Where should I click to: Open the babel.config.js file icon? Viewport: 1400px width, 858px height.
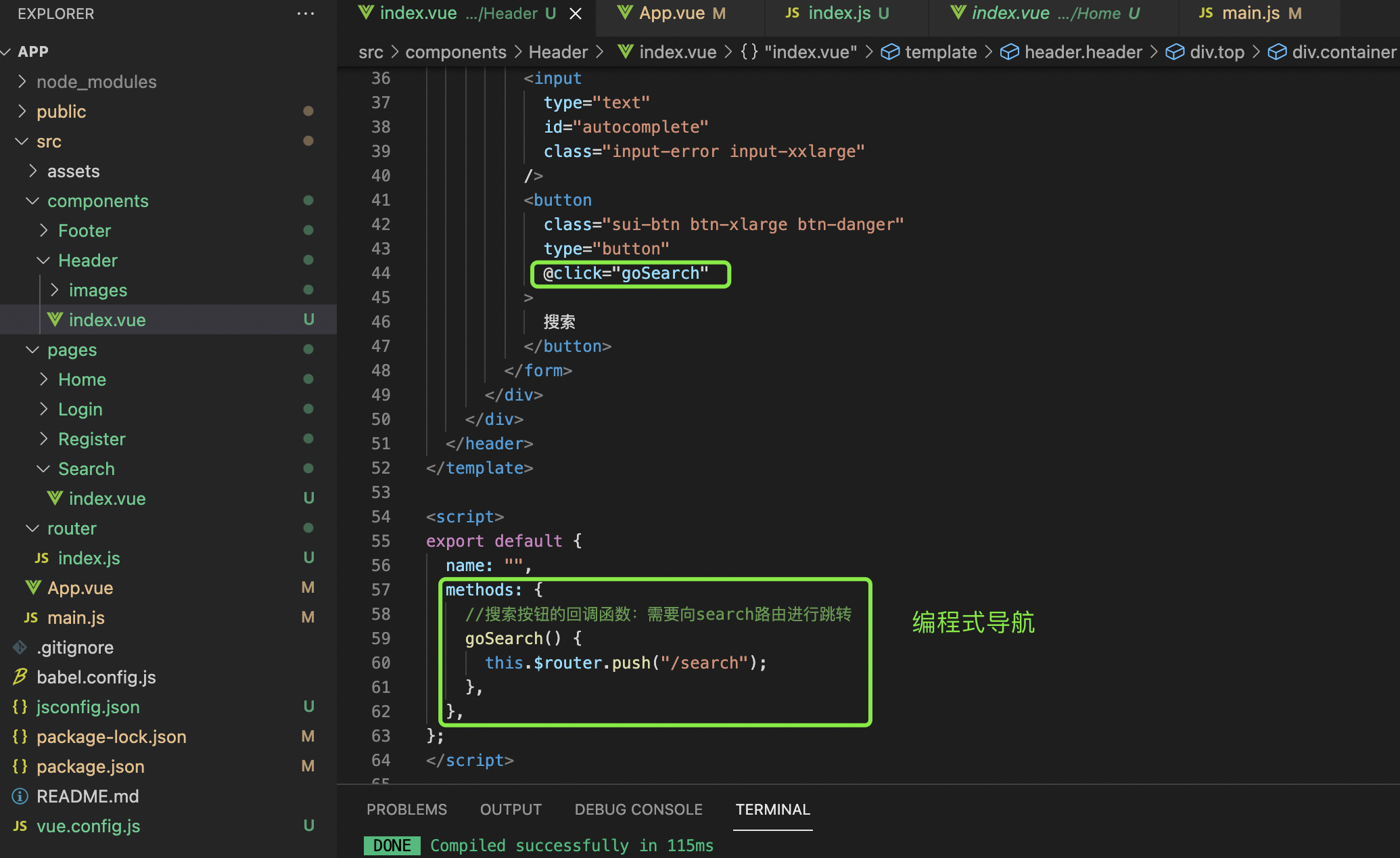click(x=20, y=677)
